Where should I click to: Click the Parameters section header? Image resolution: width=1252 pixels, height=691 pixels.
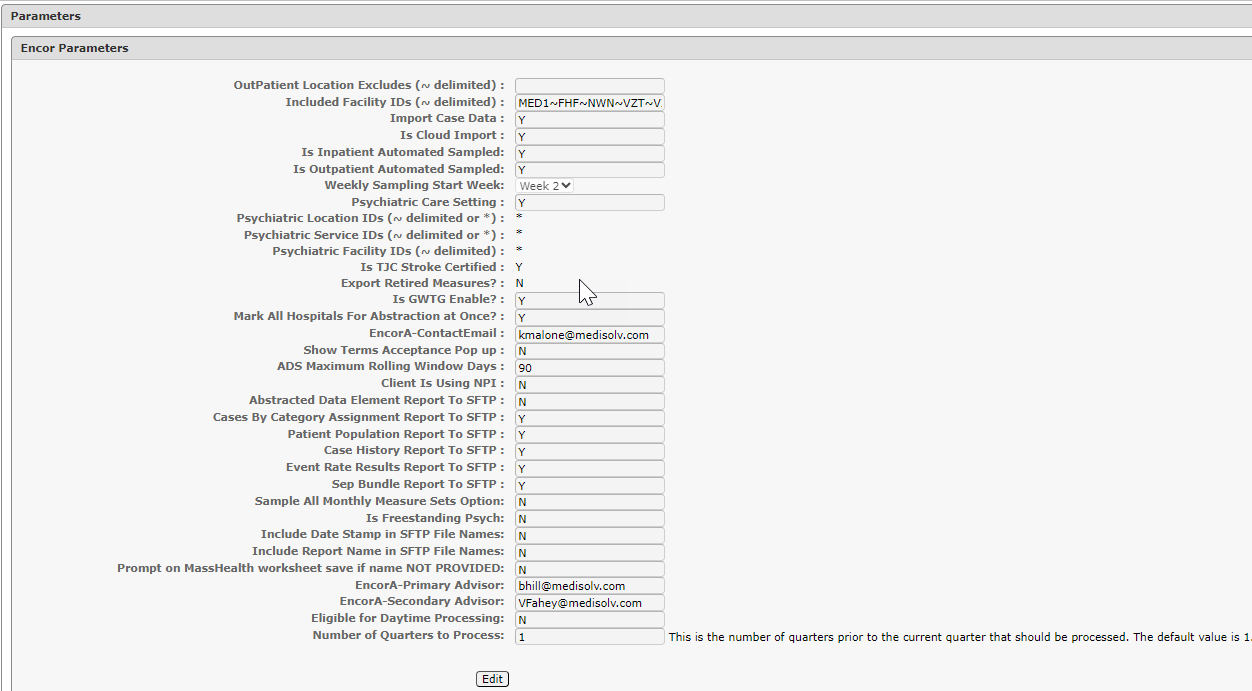(626, 16)
